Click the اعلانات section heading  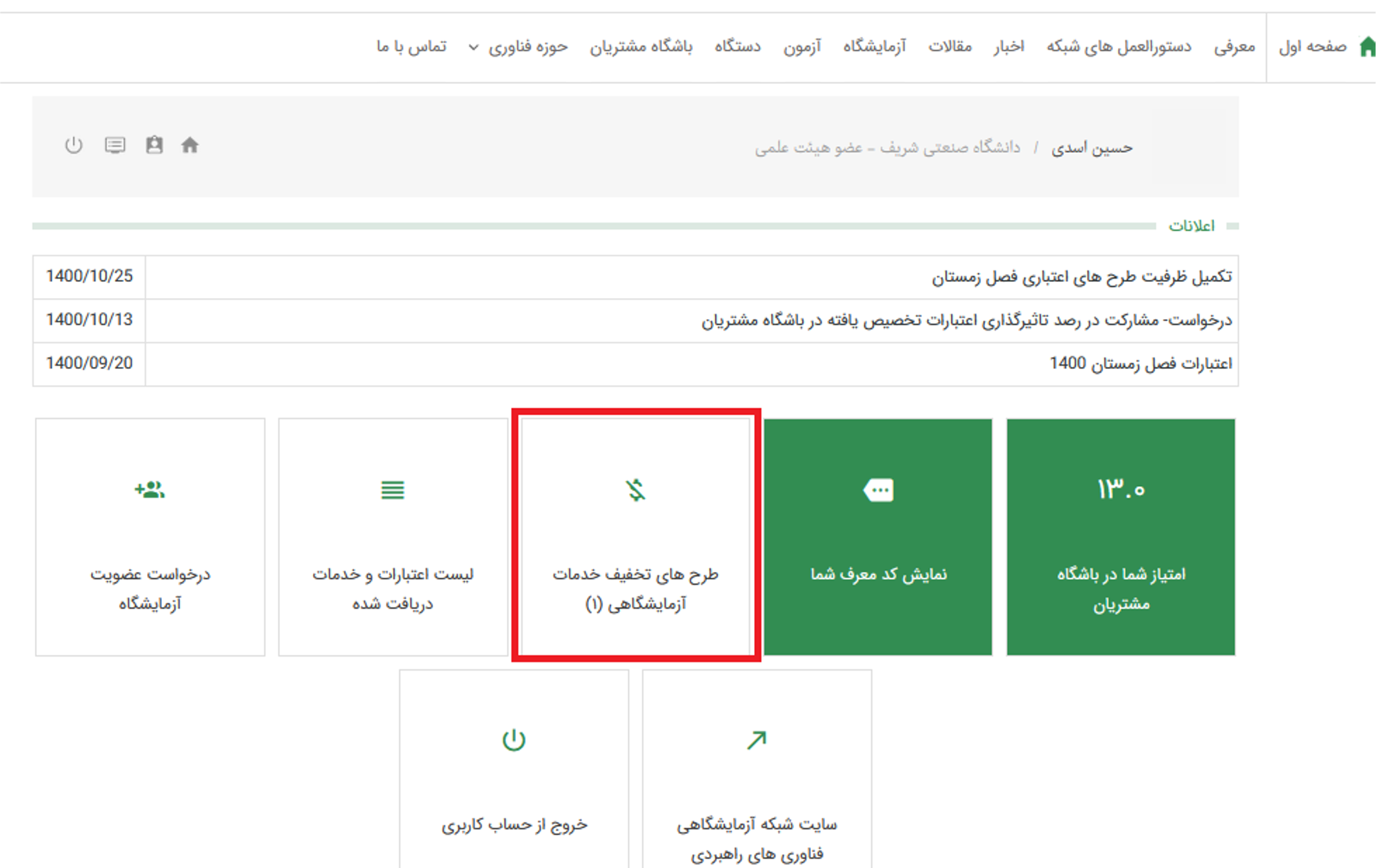1192,226
